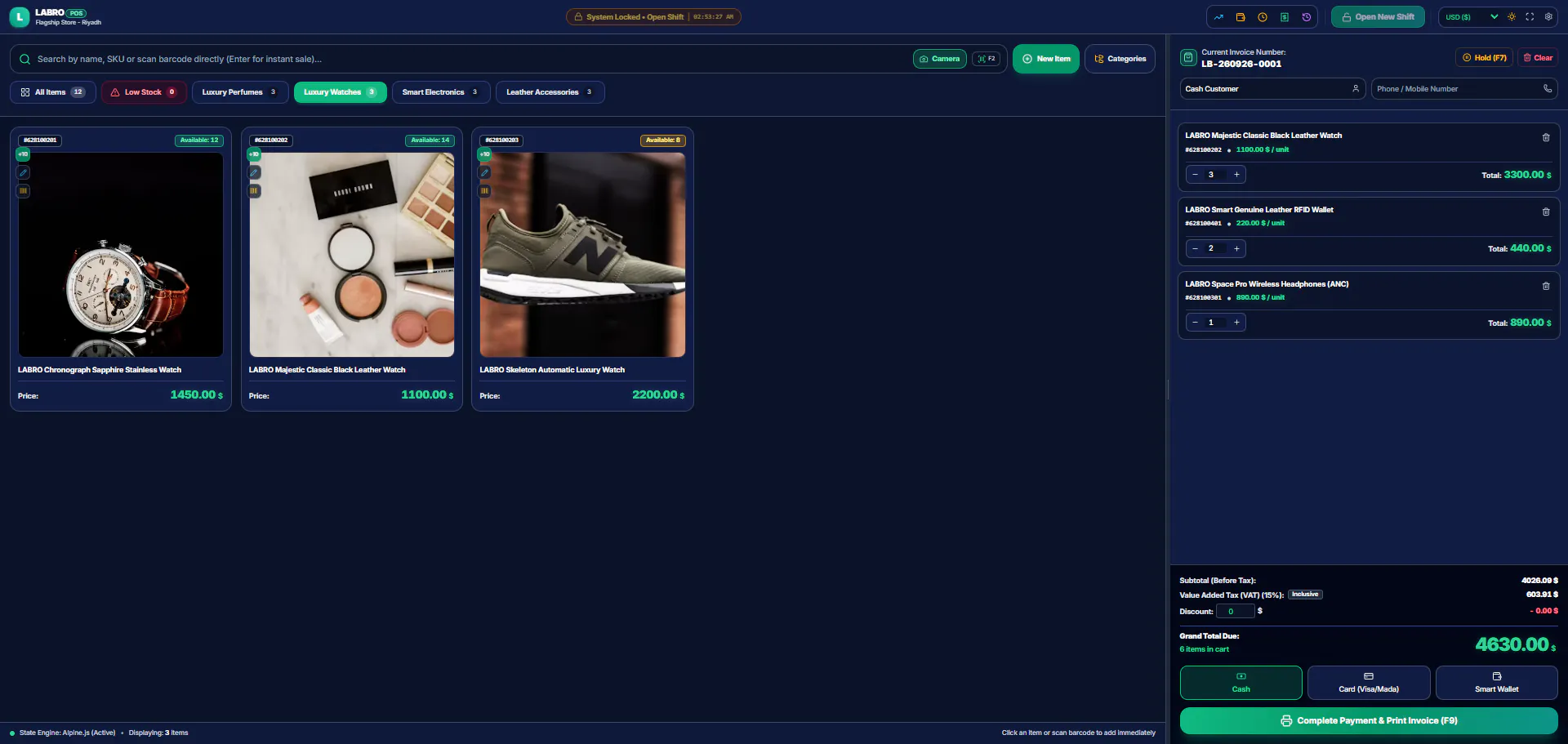1568x744 pixels.
Task: Clear the current cart
Action: tap(1538, 58)
